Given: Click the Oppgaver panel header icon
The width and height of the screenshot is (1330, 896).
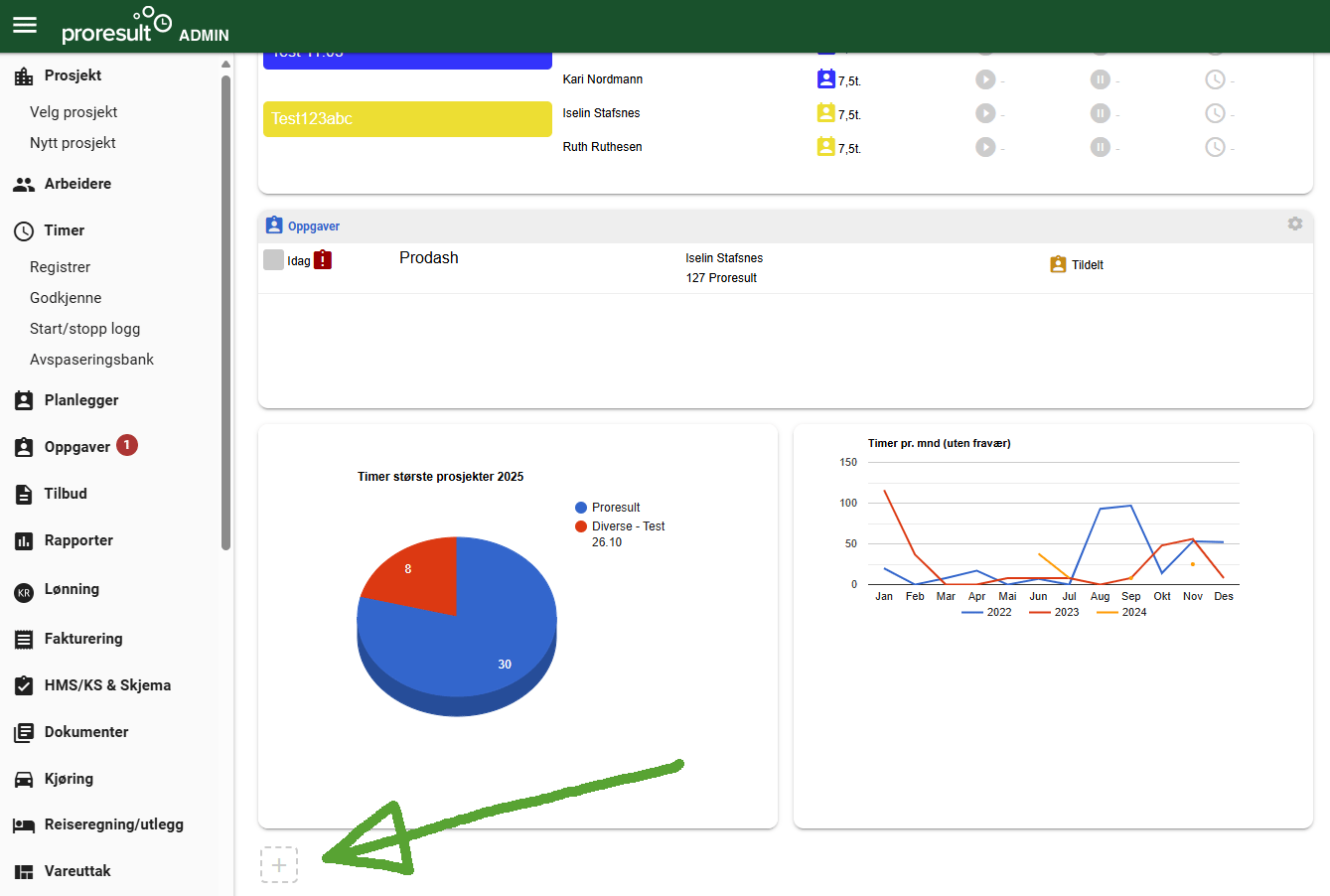Looking at the screenshot, I should [x=274, y=225].
